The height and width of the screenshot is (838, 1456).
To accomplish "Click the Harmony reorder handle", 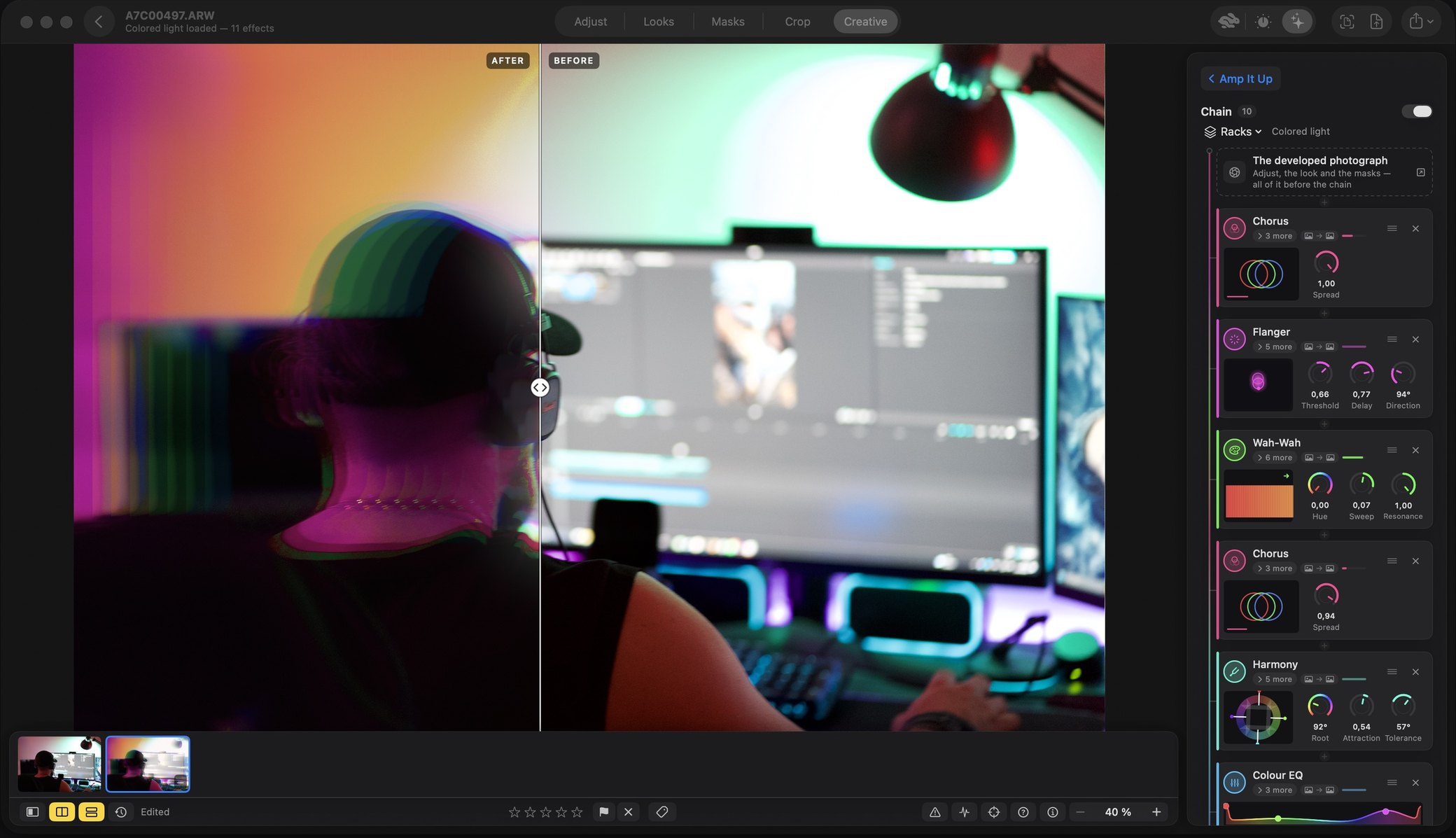I will [1392, 672].
